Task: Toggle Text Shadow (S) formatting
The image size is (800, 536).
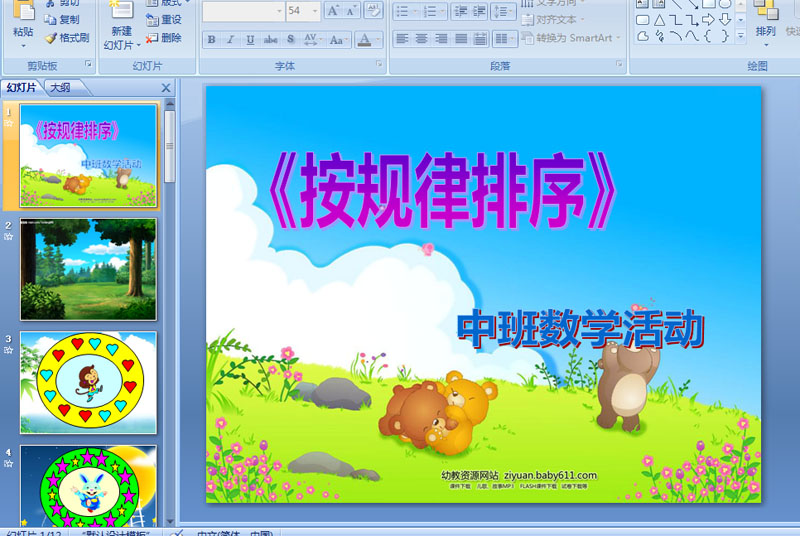Action: 290,40
